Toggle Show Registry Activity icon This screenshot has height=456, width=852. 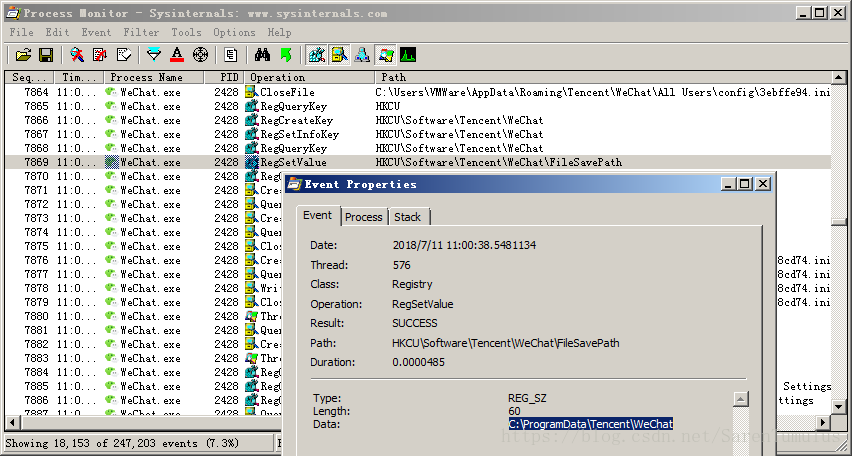pyautogui.click(x=316, y=54)
